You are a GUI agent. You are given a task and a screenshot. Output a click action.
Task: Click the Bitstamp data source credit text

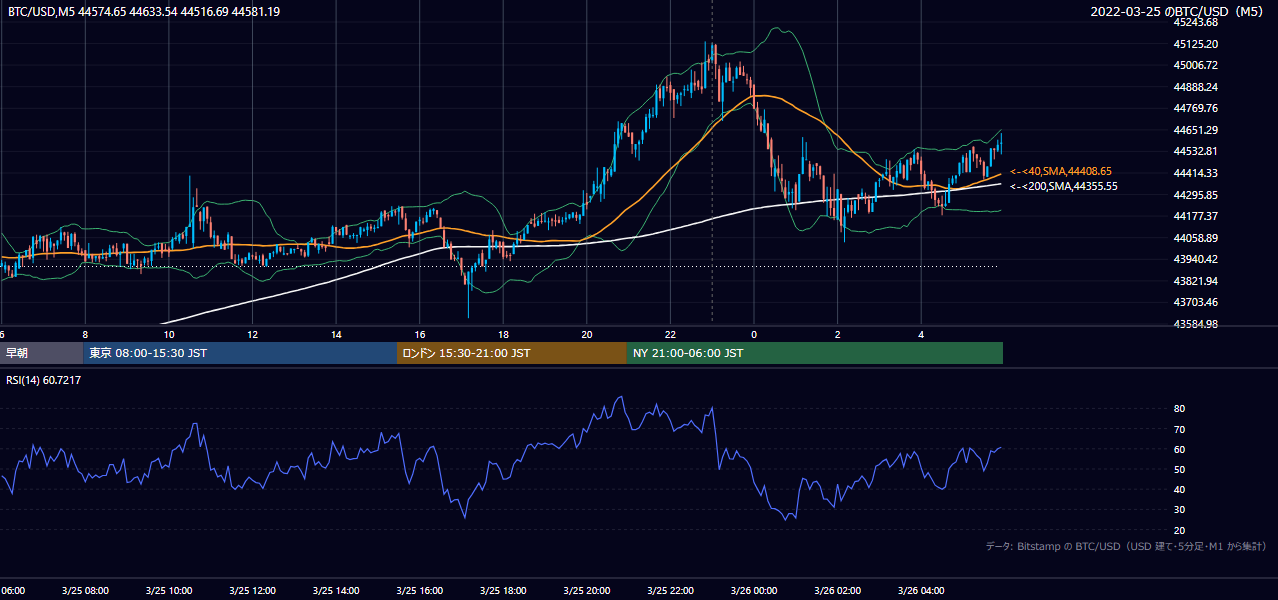pyautogui.click(x=1126, y=546)
